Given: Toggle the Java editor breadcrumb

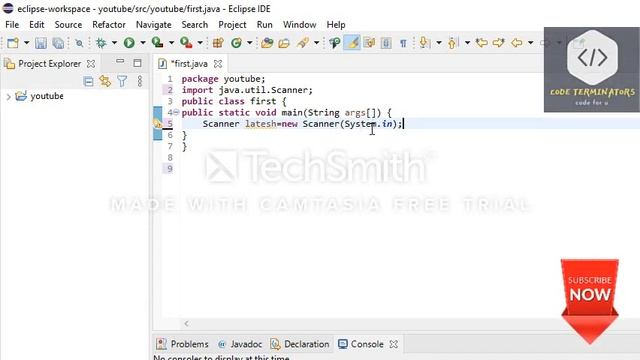Looking at the screenshot, I should 335,42.
